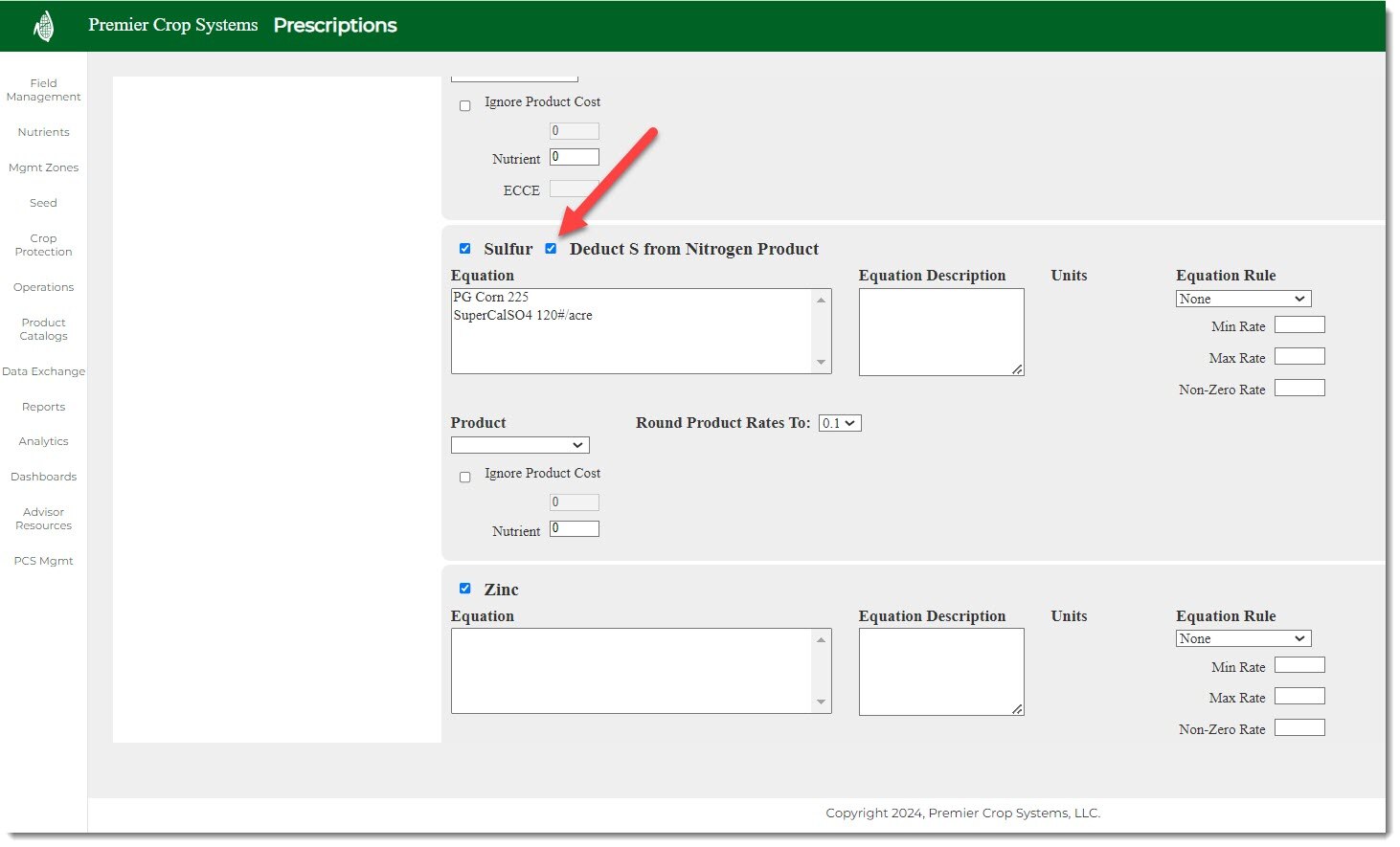The width and height of the screenshot is (1400, 847).
Task: Open the Sulfur Product dropdown
Action: (520, 445)
